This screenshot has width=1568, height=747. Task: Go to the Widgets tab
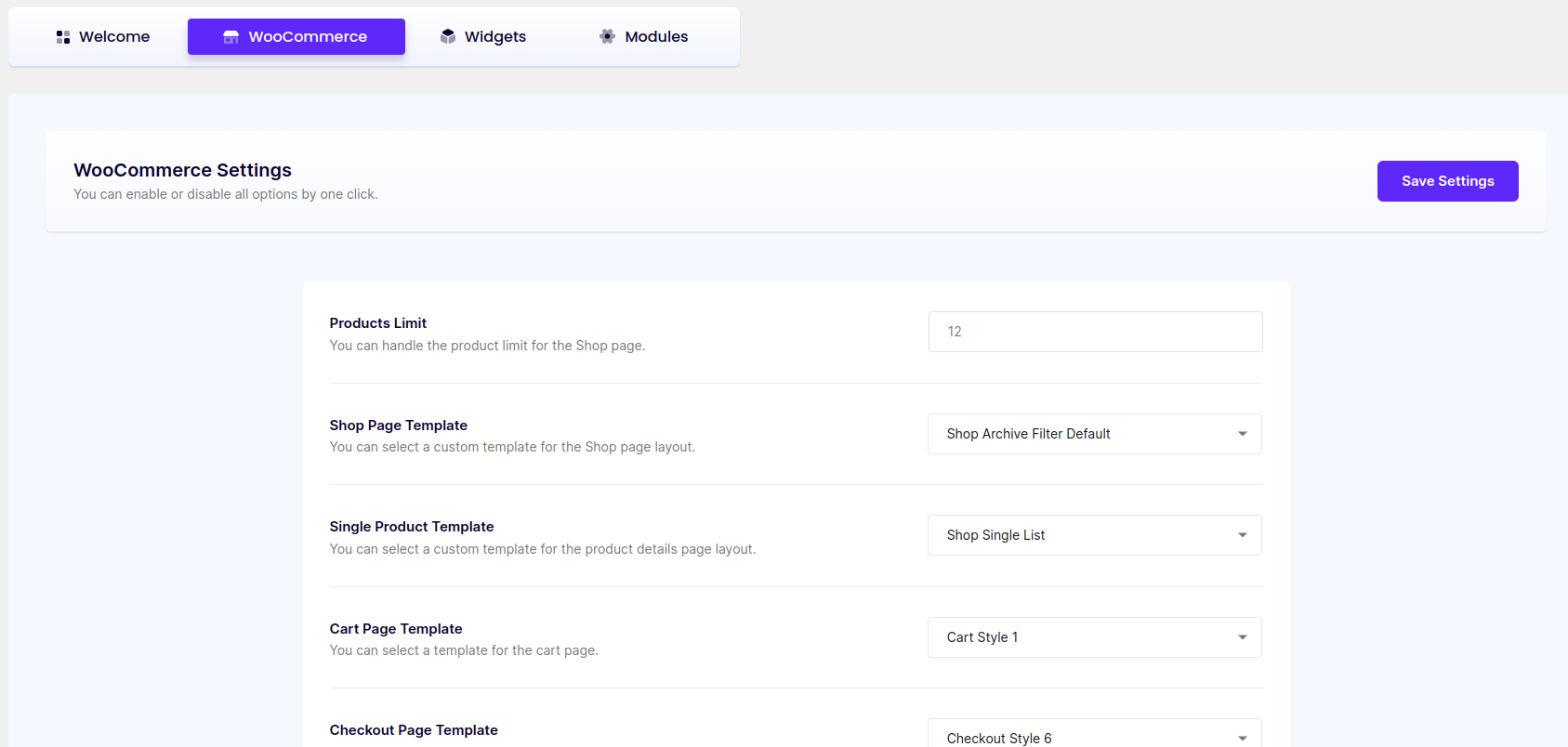pyautogui.click(x=483, y=36)
